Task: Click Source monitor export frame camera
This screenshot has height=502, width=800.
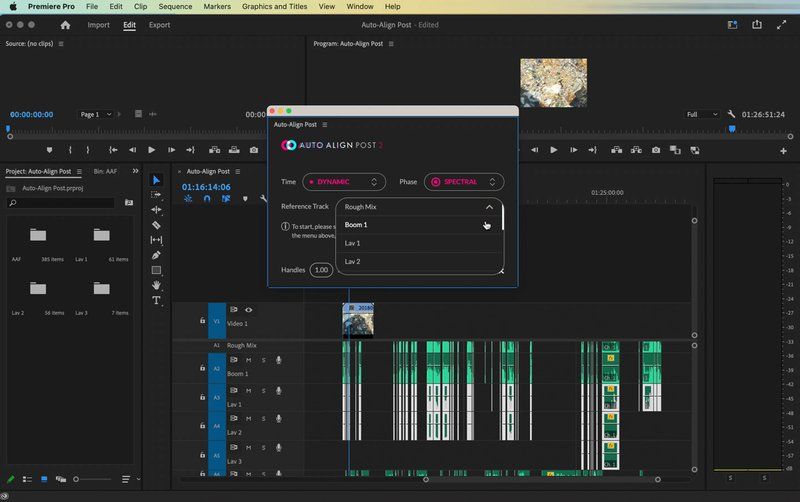Action: click(254, 150)
